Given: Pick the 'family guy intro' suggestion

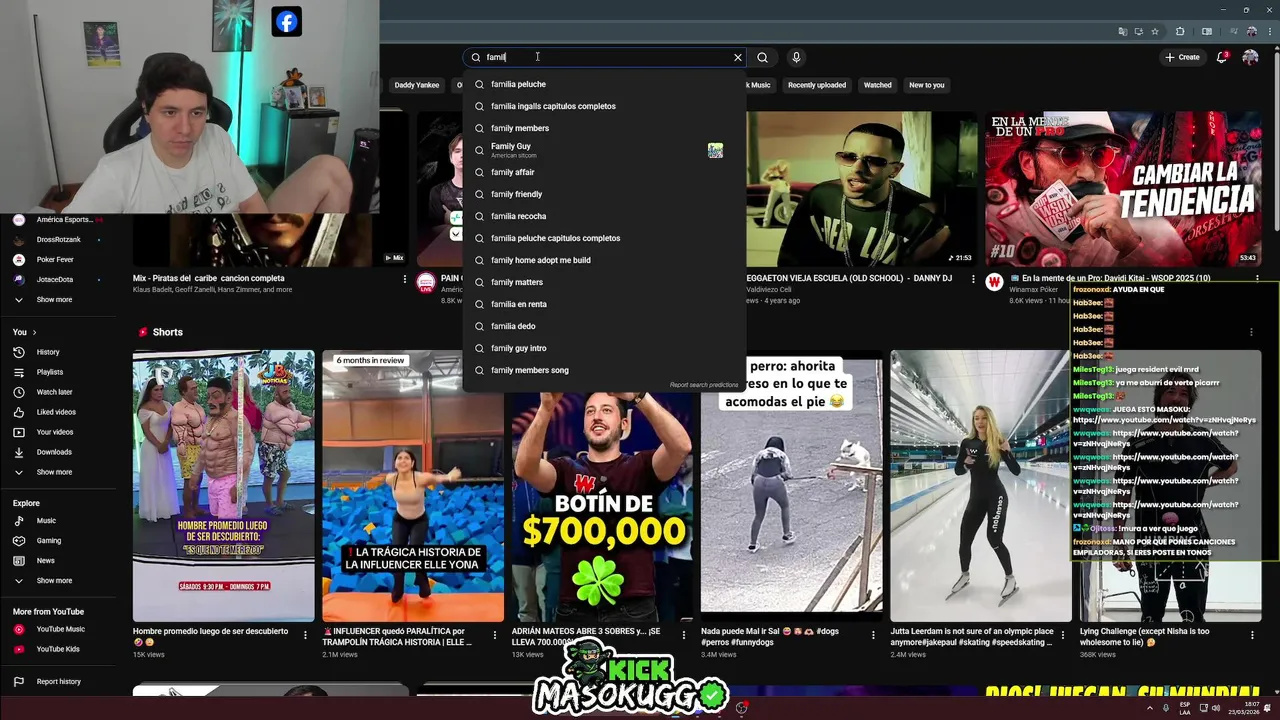Looking at the screenshot, I should 604,348.
